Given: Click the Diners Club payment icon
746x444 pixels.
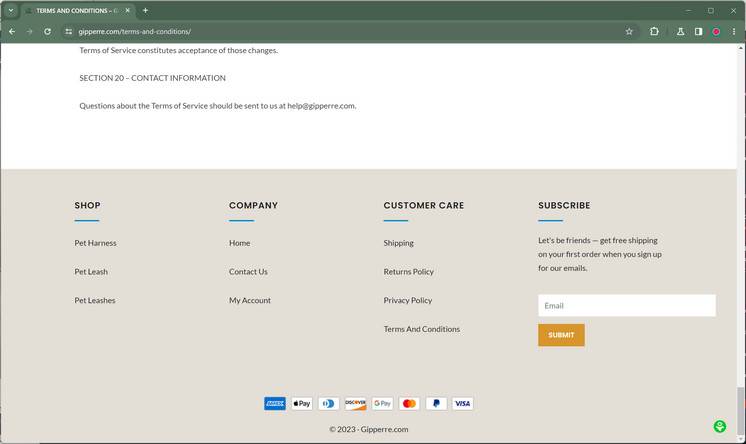Looking at the screenshot, I should [329, 404].
